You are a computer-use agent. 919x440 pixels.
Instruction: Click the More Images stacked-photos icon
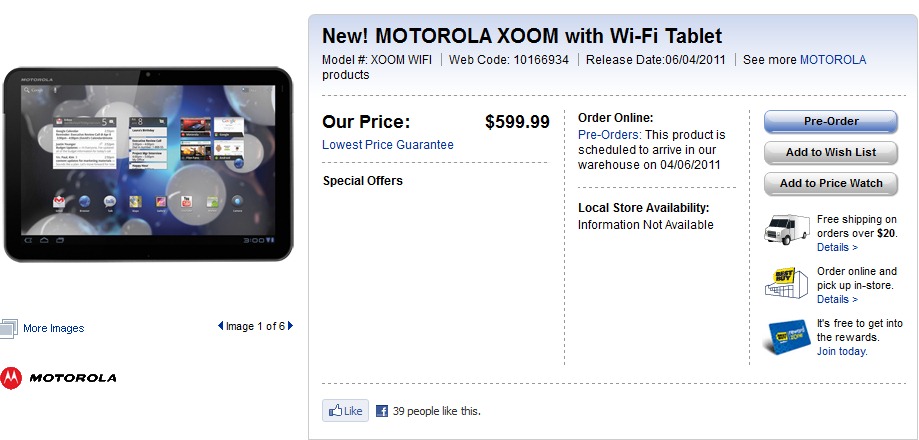tap(9, 328)
